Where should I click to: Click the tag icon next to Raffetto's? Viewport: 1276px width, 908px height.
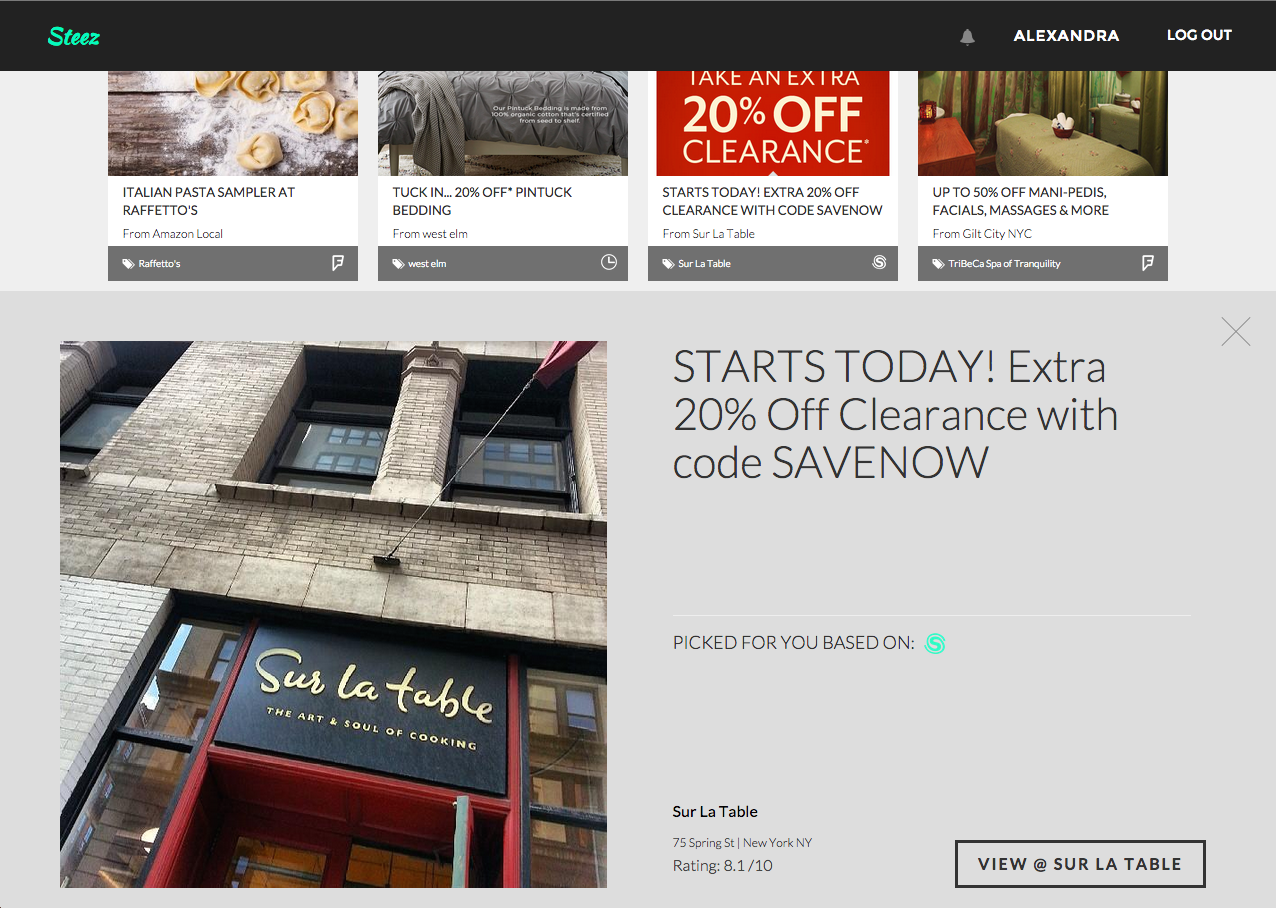128,264
